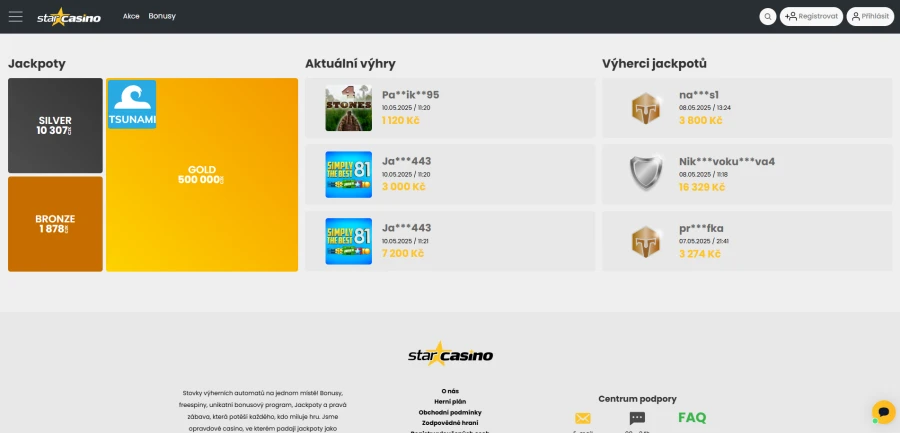
Task: Open Simply The Best 81 thumbnail with 3 000 Kč
Action: point(348,175)
